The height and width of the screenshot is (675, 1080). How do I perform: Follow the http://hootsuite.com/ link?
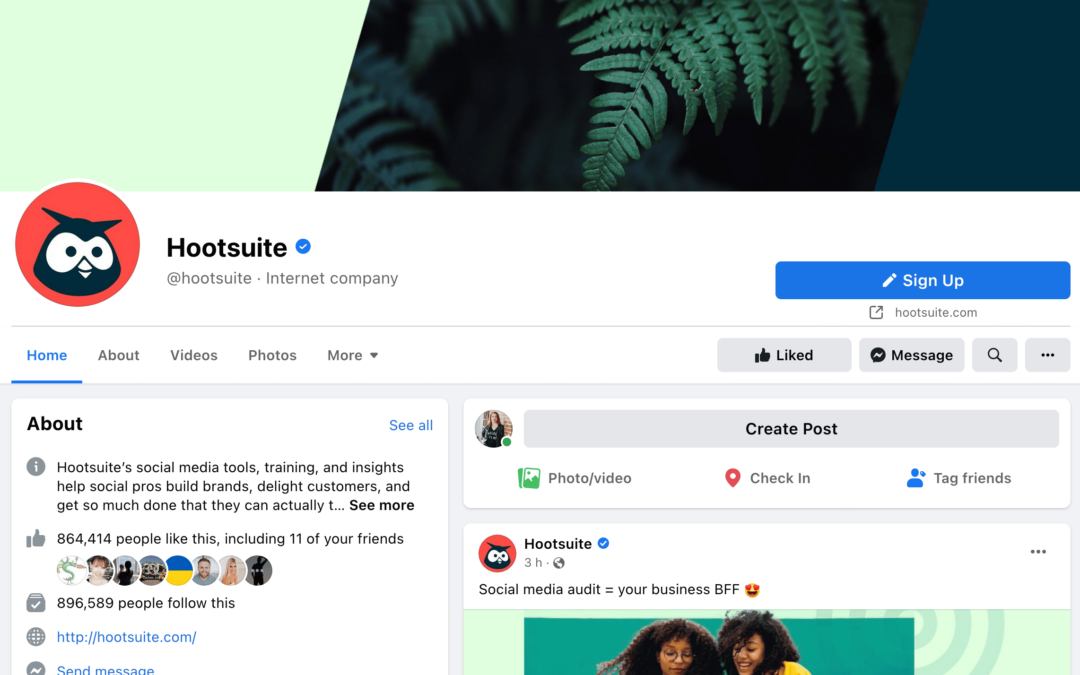tap(127, 637)
